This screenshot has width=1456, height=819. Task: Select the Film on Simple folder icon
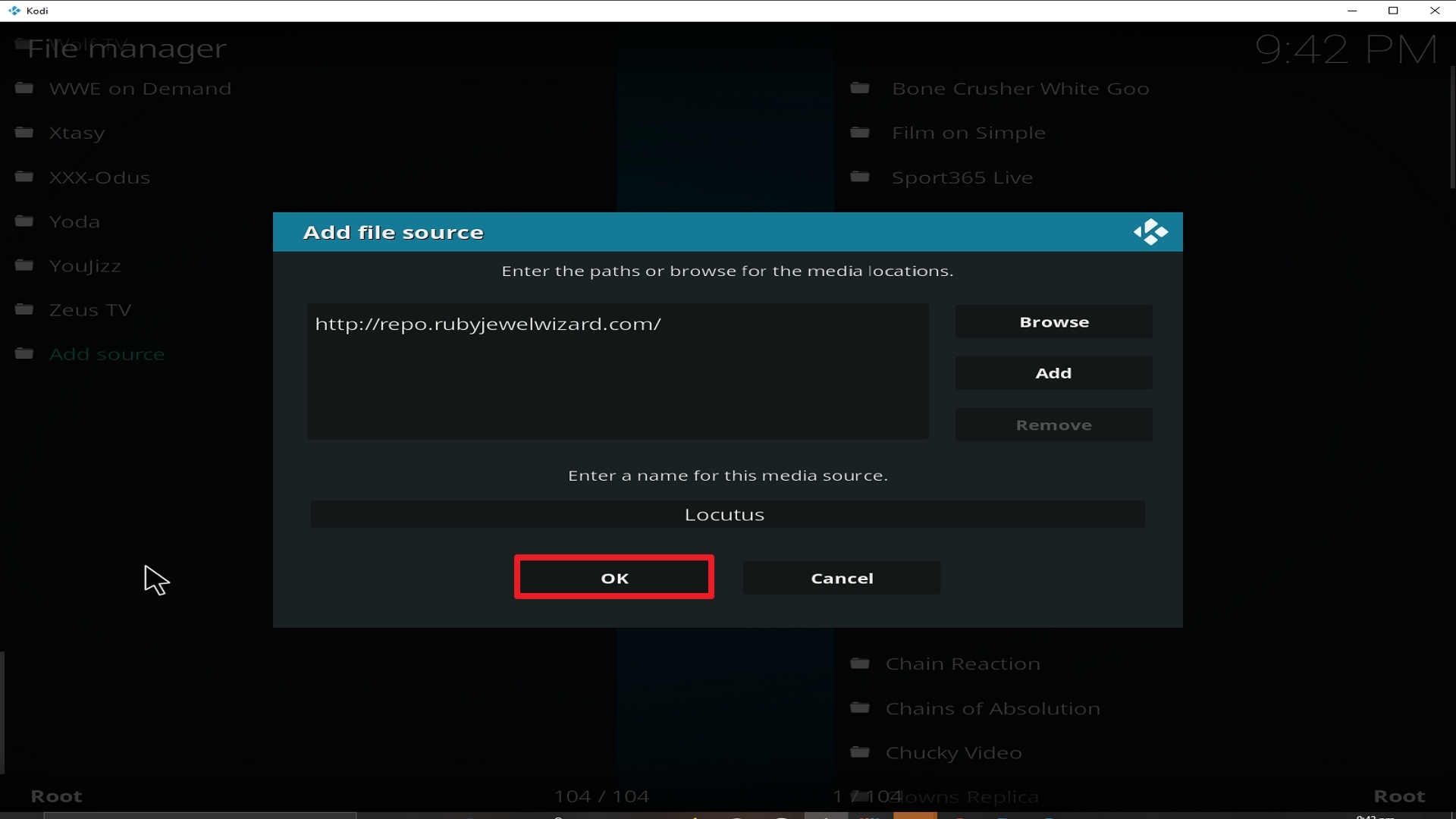pyautogui.click(x=860, y=133)
